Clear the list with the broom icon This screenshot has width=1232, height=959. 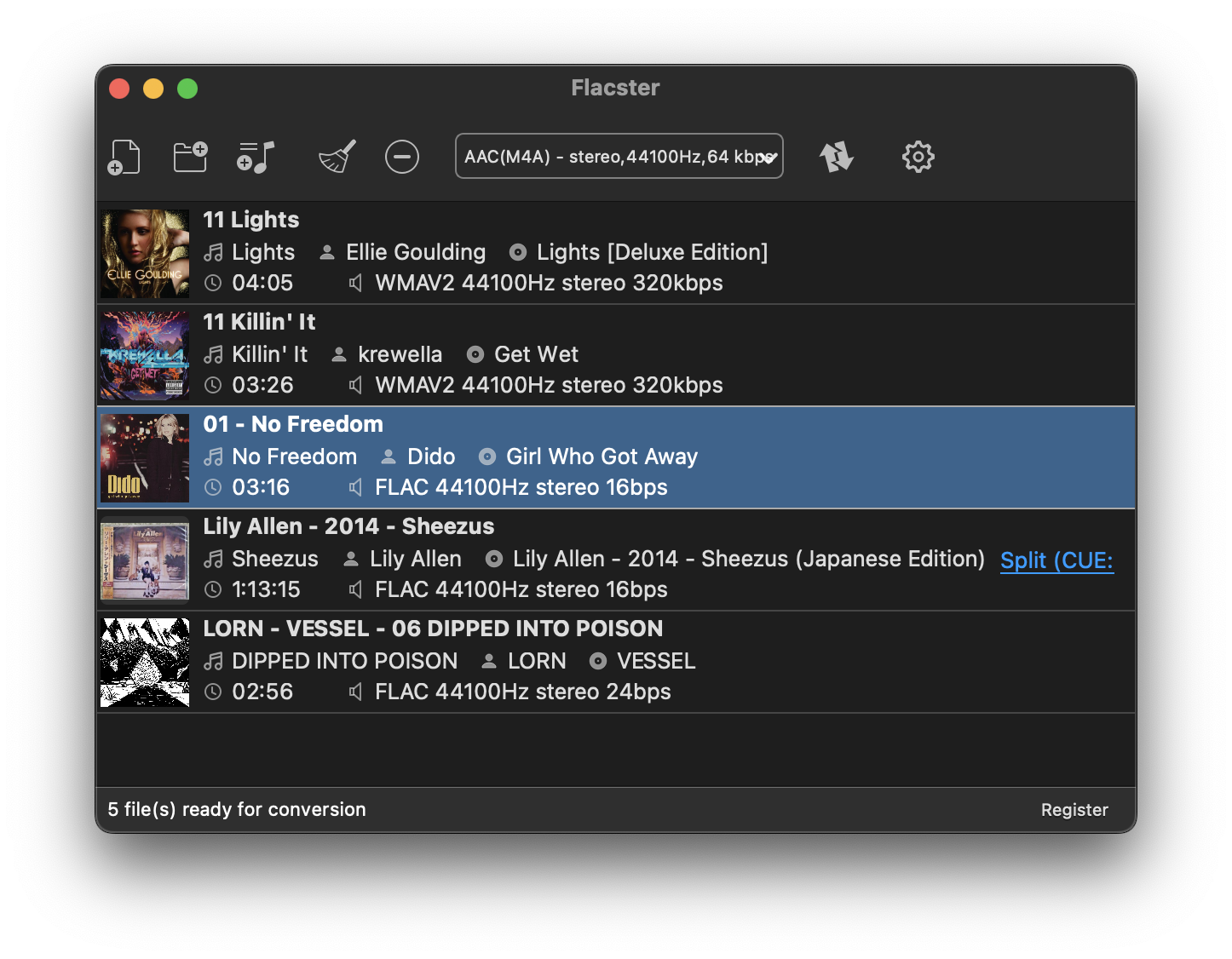tap(337, 157)
